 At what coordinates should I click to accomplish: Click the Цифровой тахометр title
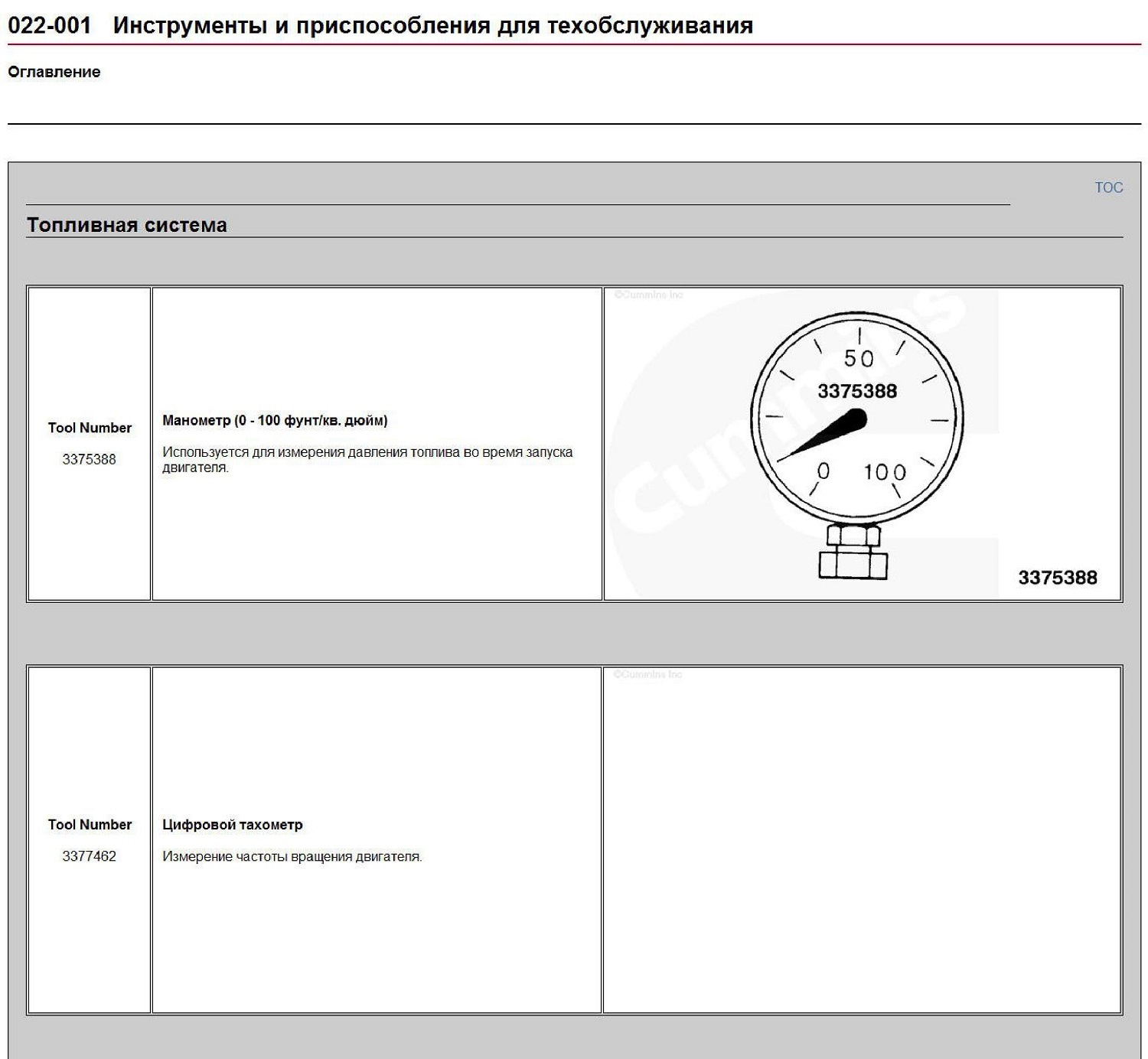click(233, 825)
